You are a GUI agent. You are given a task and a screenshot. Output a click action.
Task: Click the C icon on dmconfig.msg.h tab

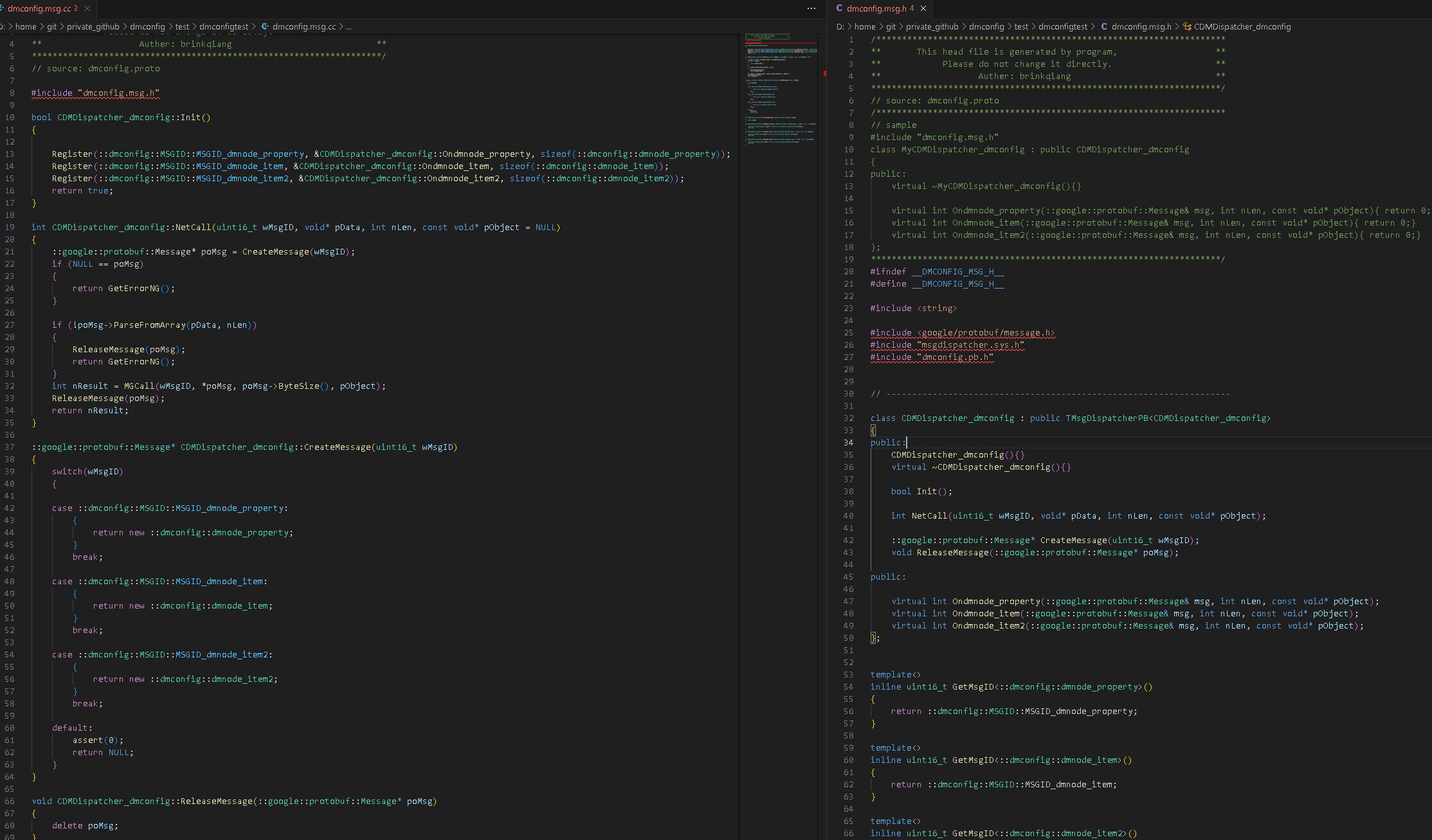[x=839, y=9]
